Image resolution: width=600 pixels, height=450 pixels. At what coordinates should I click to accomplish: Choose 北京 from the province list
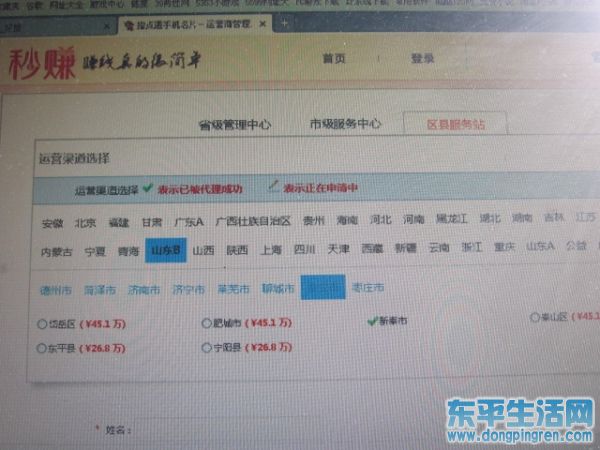pyautogui.click(x=86, y=222)
